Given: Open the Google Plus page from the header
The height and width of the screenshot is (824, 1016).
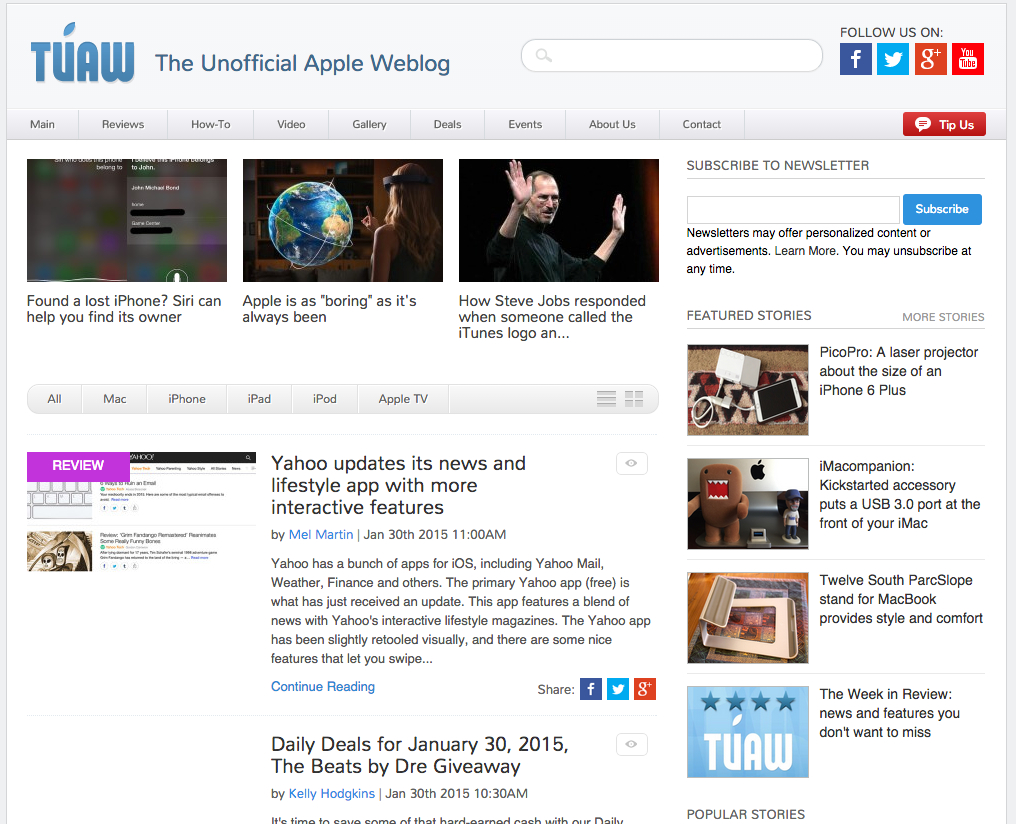Looking at the screenshot, I should click(x=930, y=59).
